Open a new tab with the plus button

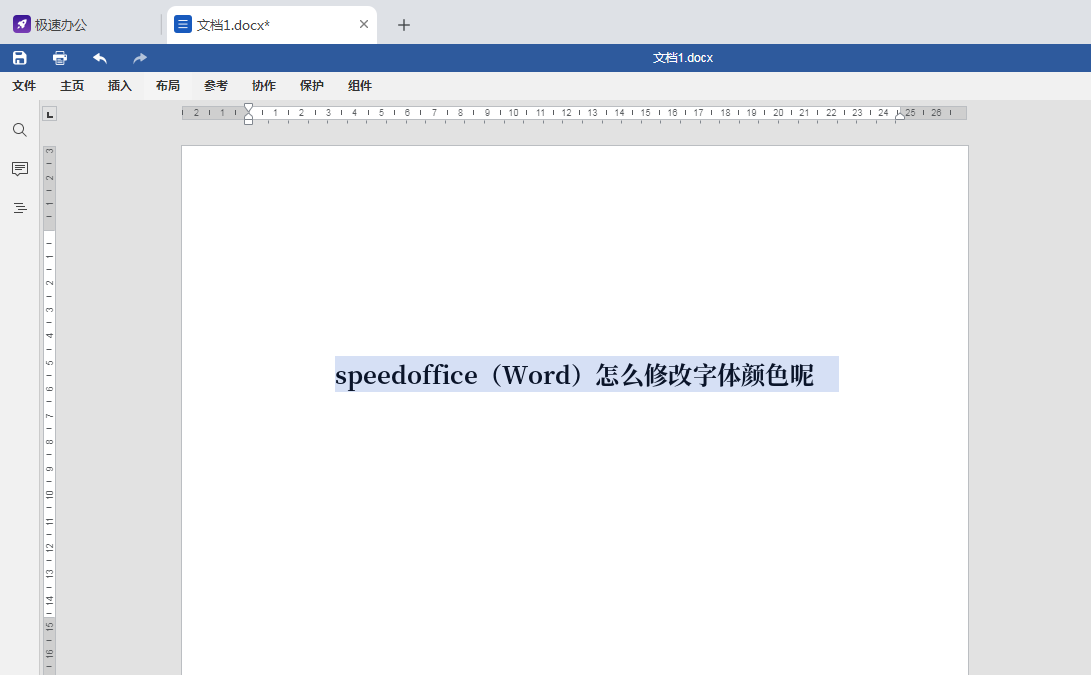(404, 25)
